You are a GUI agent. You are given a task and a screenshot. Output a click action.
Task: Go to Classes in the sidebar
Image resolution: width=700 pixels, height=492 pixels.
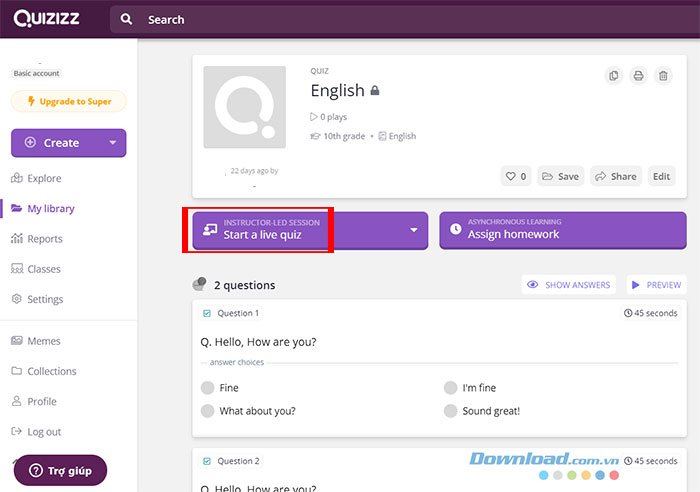point(44,269)
